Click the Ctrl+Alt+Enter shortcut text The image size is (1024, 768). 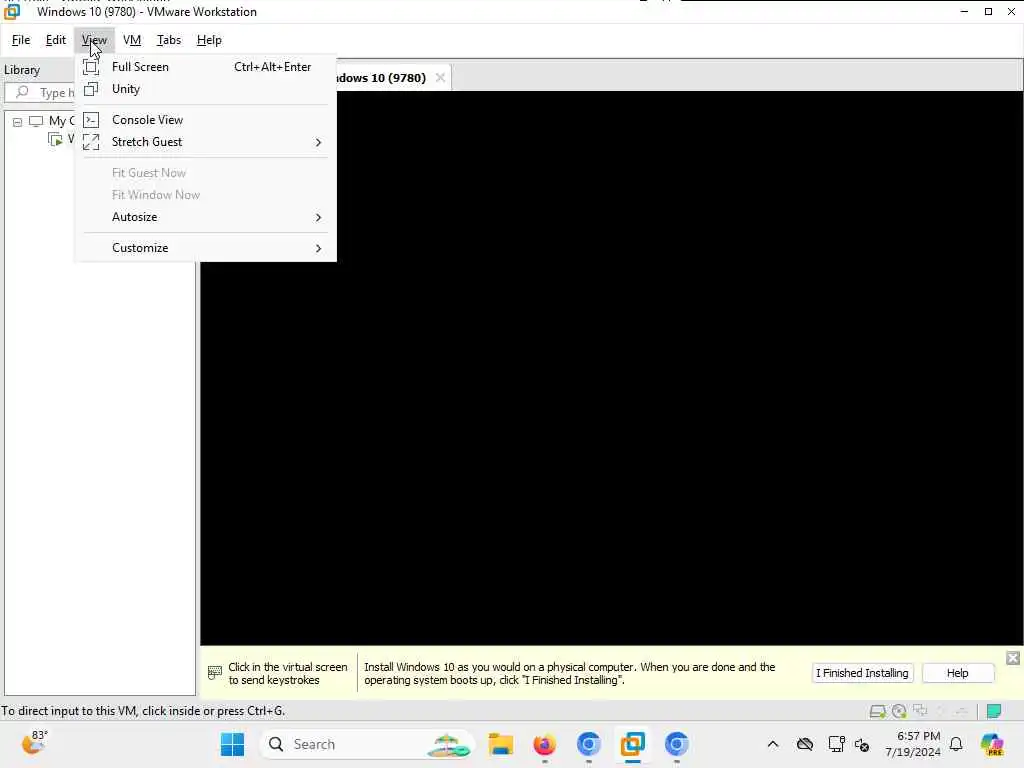tap(272, 67)
